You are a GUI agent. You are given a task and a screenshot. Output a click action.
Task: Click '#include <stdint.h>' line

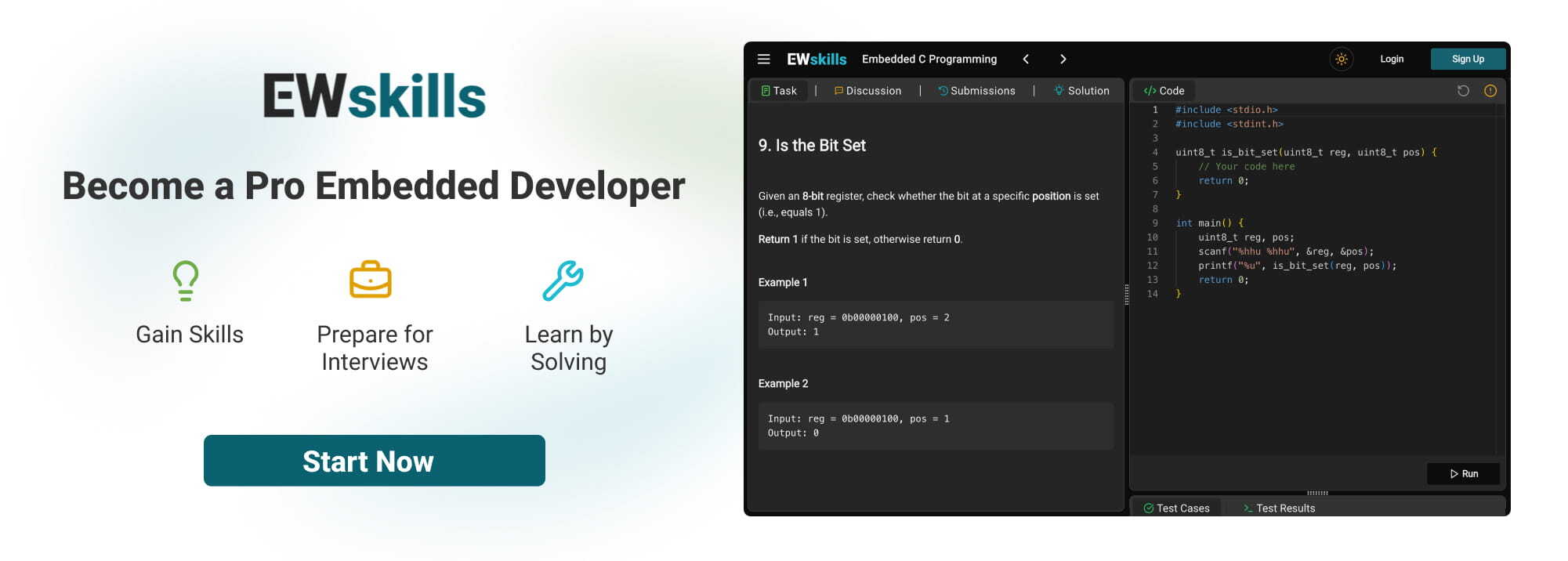point(1229,125)
